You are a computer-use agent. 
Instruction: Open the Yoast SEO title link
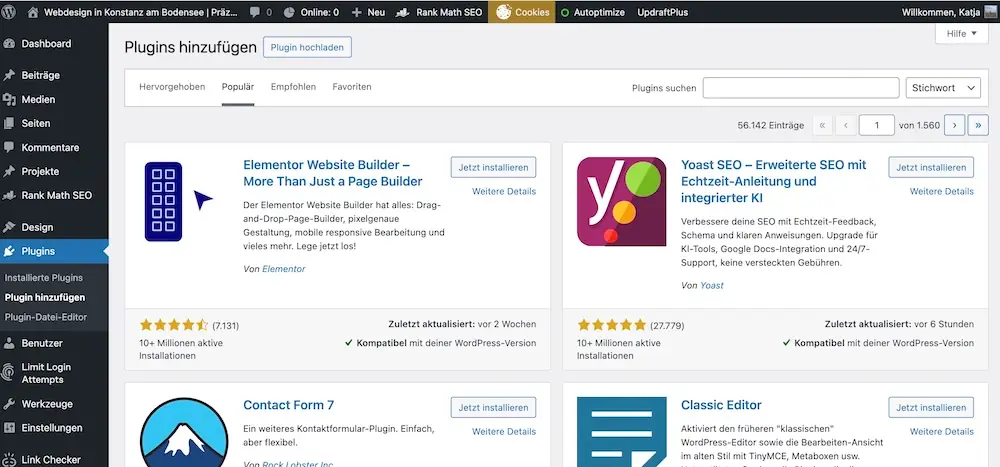774,181
